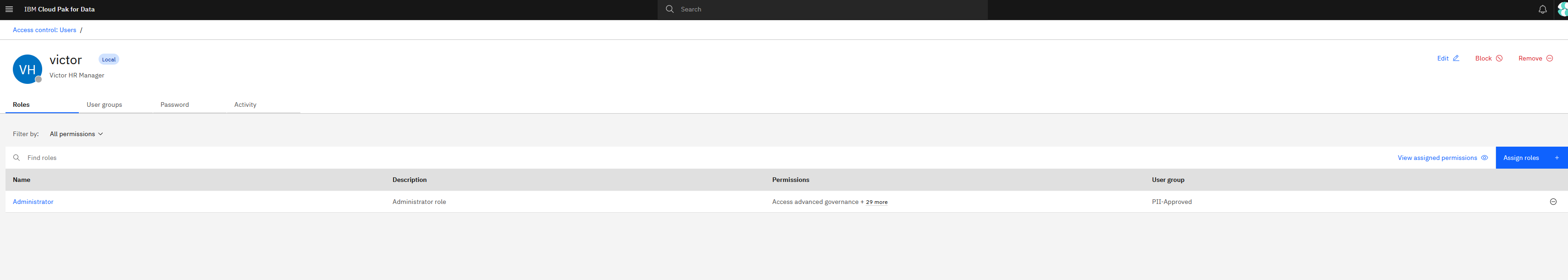
Task: Open the Activity tab
Action: tap(245, 104)
